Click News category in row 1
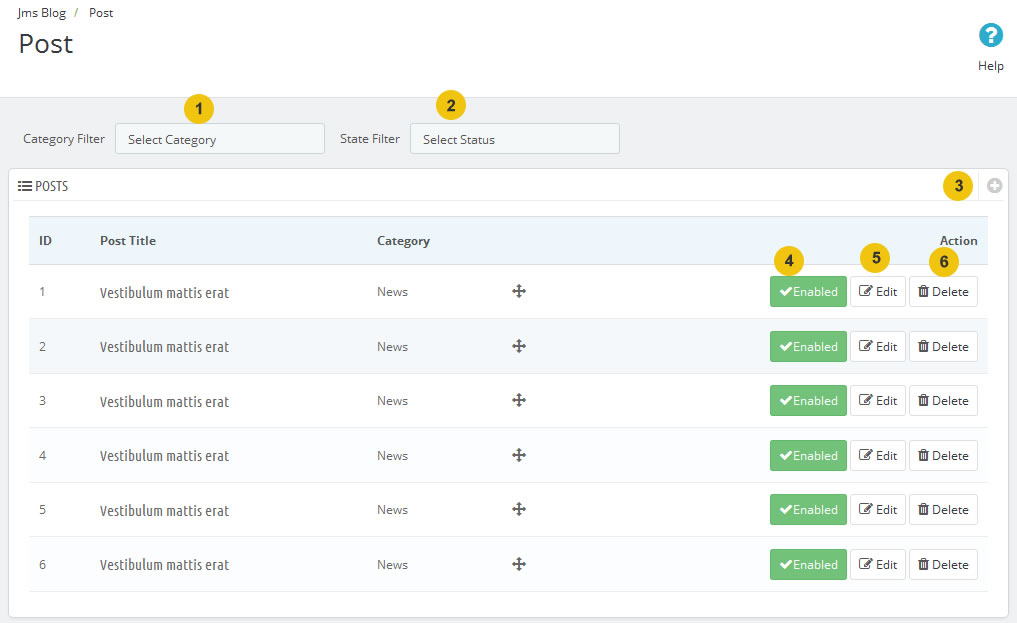1017x623 pixels. tap(392, 292)
